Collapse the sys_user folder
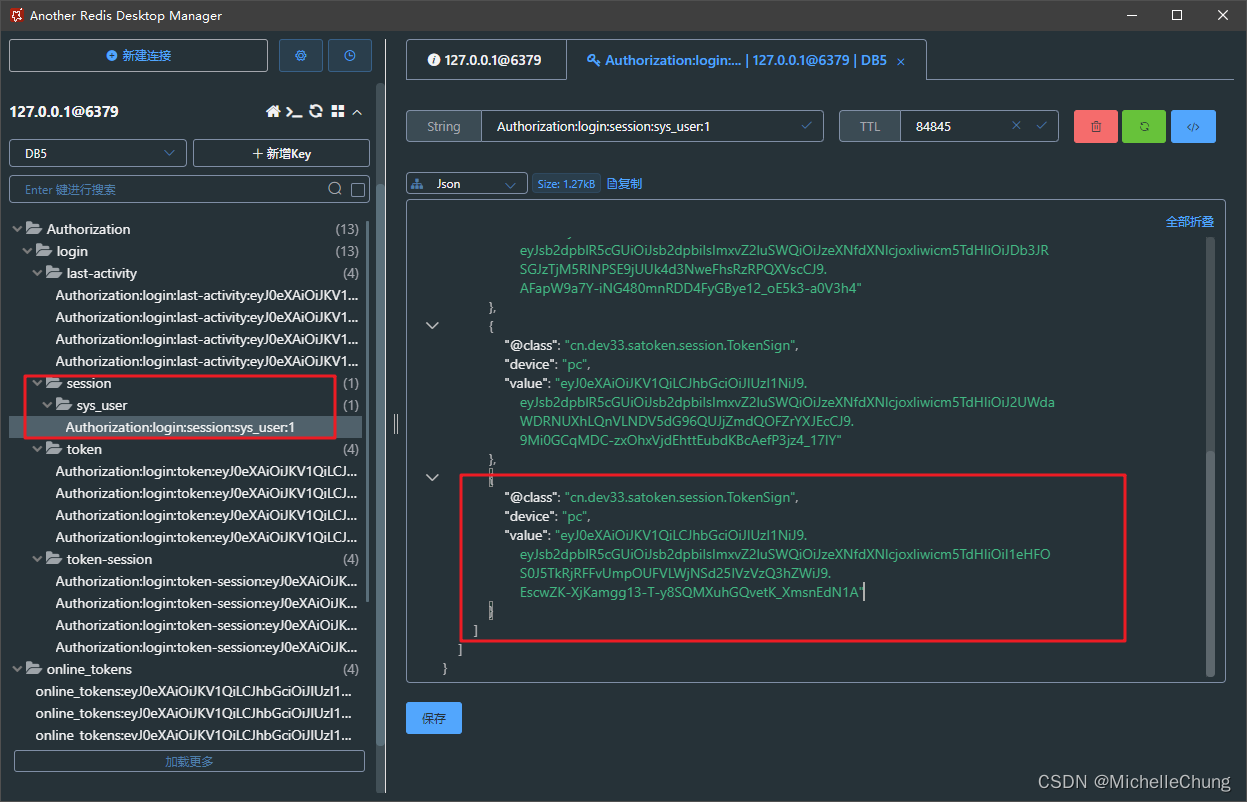This screenshot has width=1247, height=802. point(47,405)
